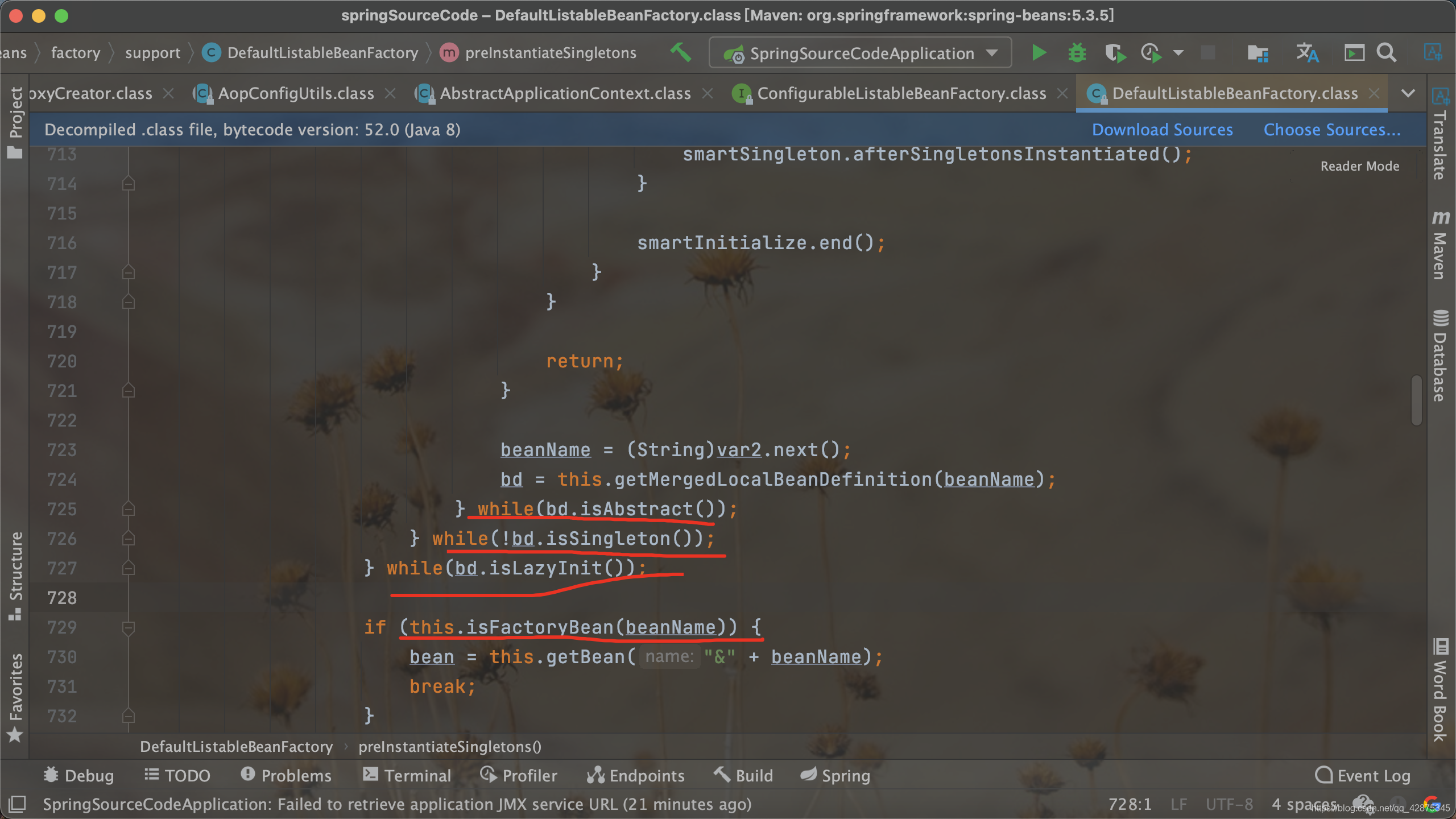This screenshot has height=819, width=1456.
Task: Click the Download Sources link
Action: [x=1162, y=130]
